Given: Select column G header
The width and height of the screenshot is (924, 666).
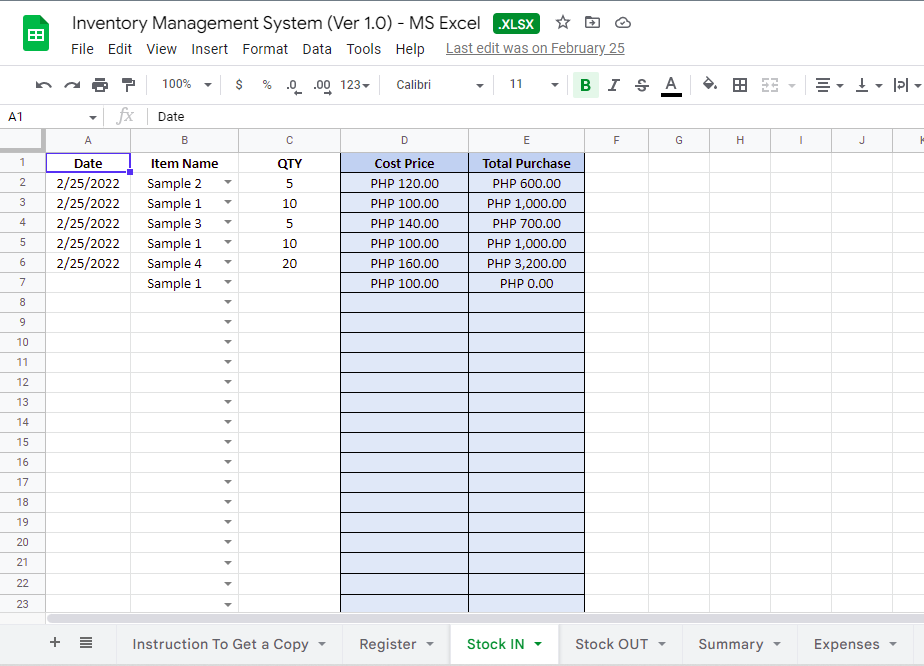Looking at the screenshot, I should click(x=679, y=140).
